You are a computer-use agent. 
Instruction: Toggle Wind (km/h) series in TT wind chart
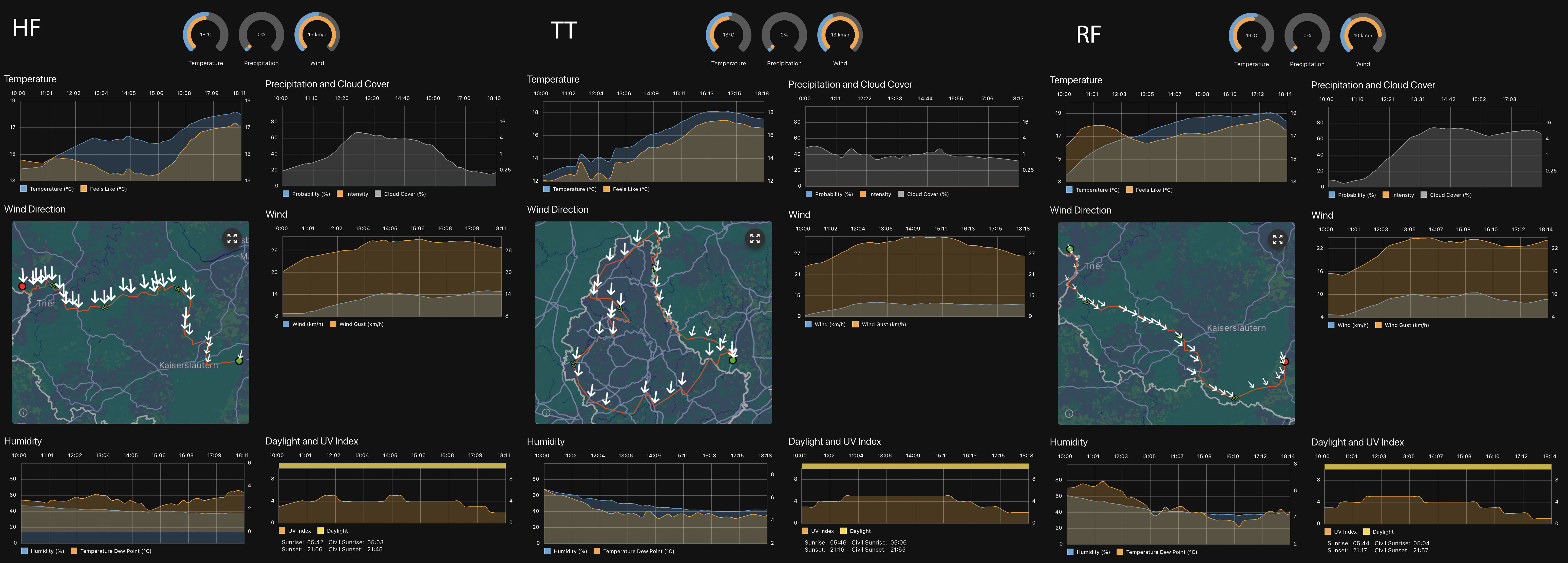[825, 324]
